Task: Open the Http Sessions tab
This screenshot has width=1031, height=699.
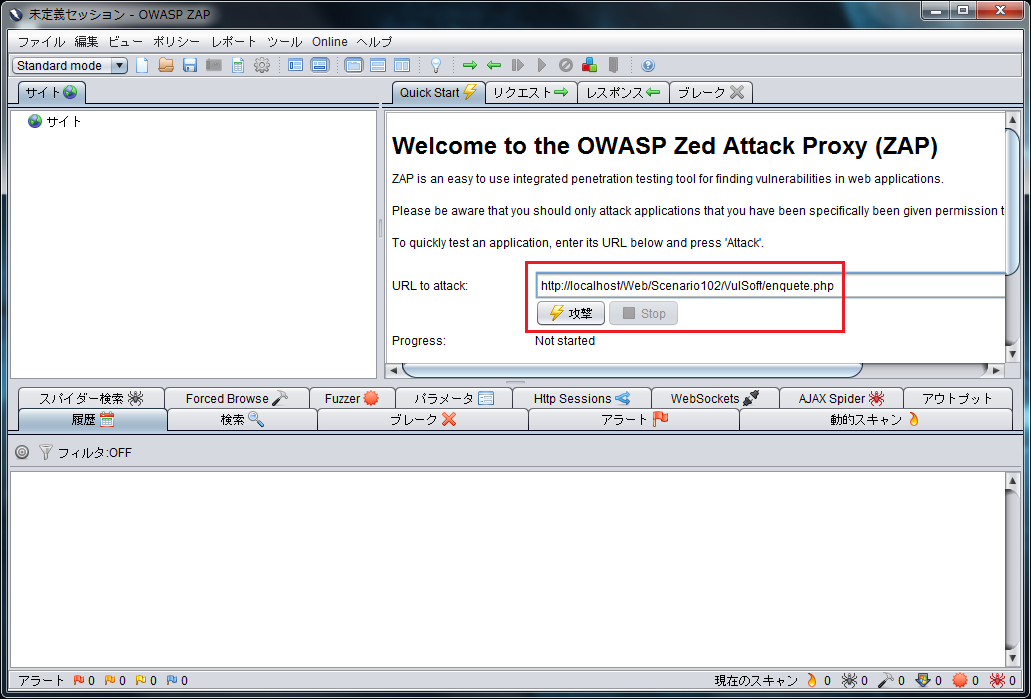Action: [582, 398]
